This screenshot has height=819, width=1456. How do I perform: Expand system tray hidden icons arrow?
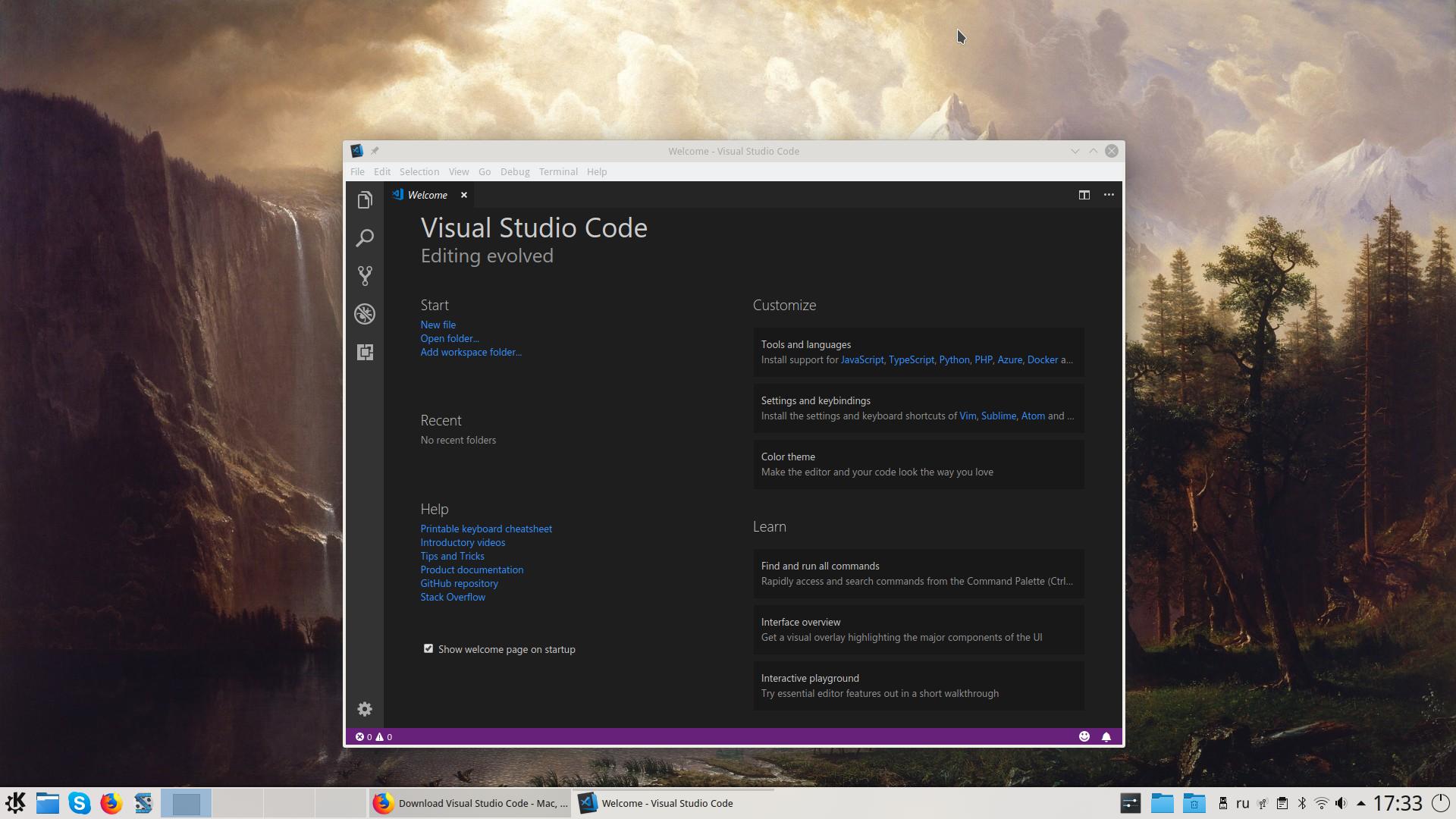pos(1361,803)
